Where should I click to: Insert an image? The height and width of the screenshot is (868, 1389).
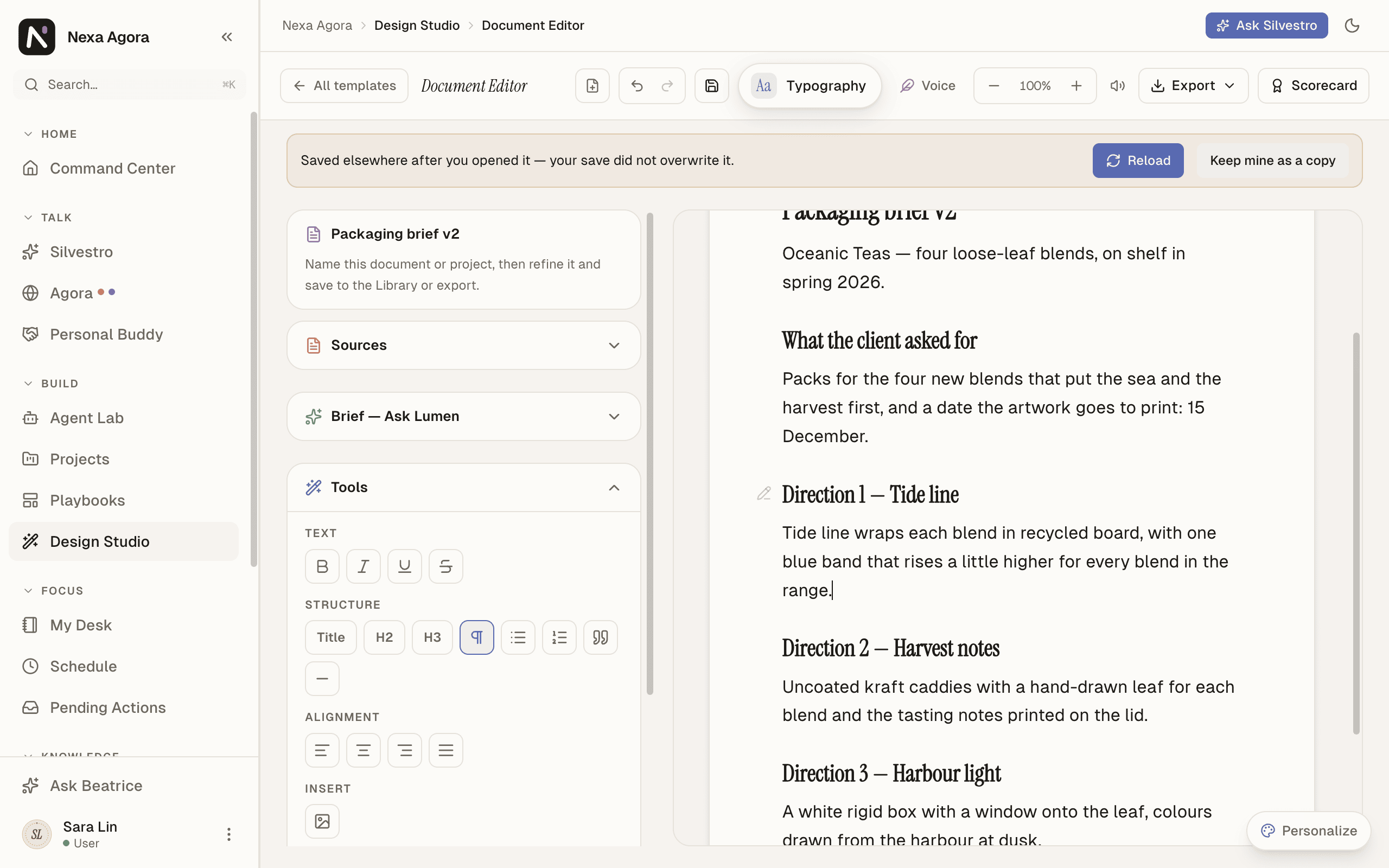coord(322,821)
